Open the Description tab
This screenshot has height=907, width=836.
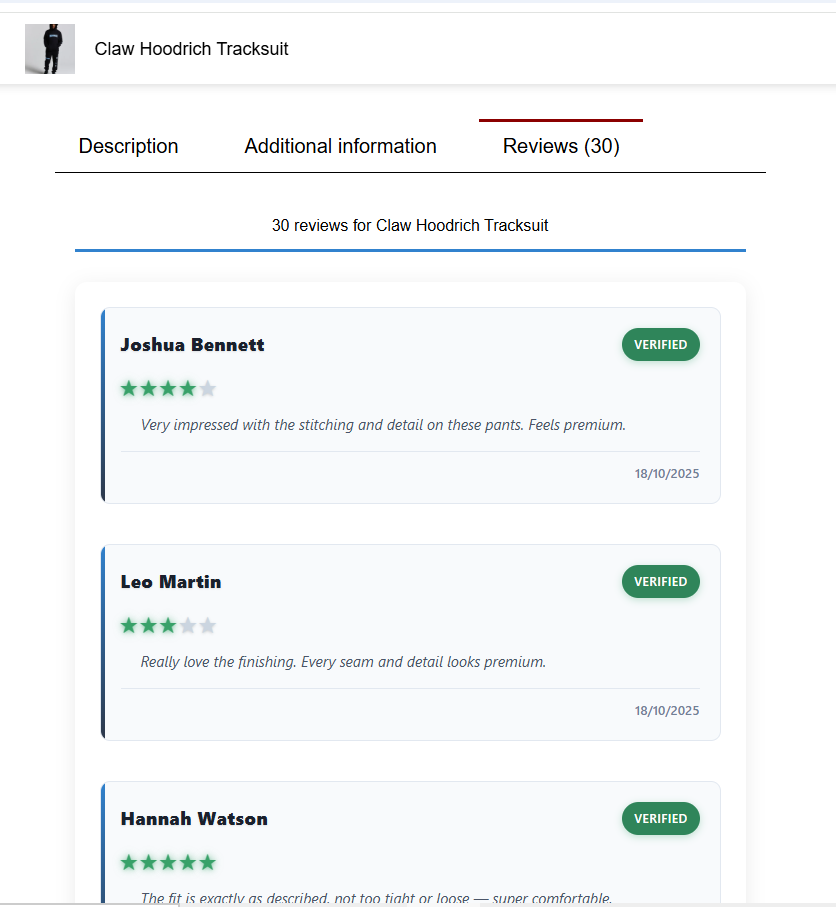(128, 146)
